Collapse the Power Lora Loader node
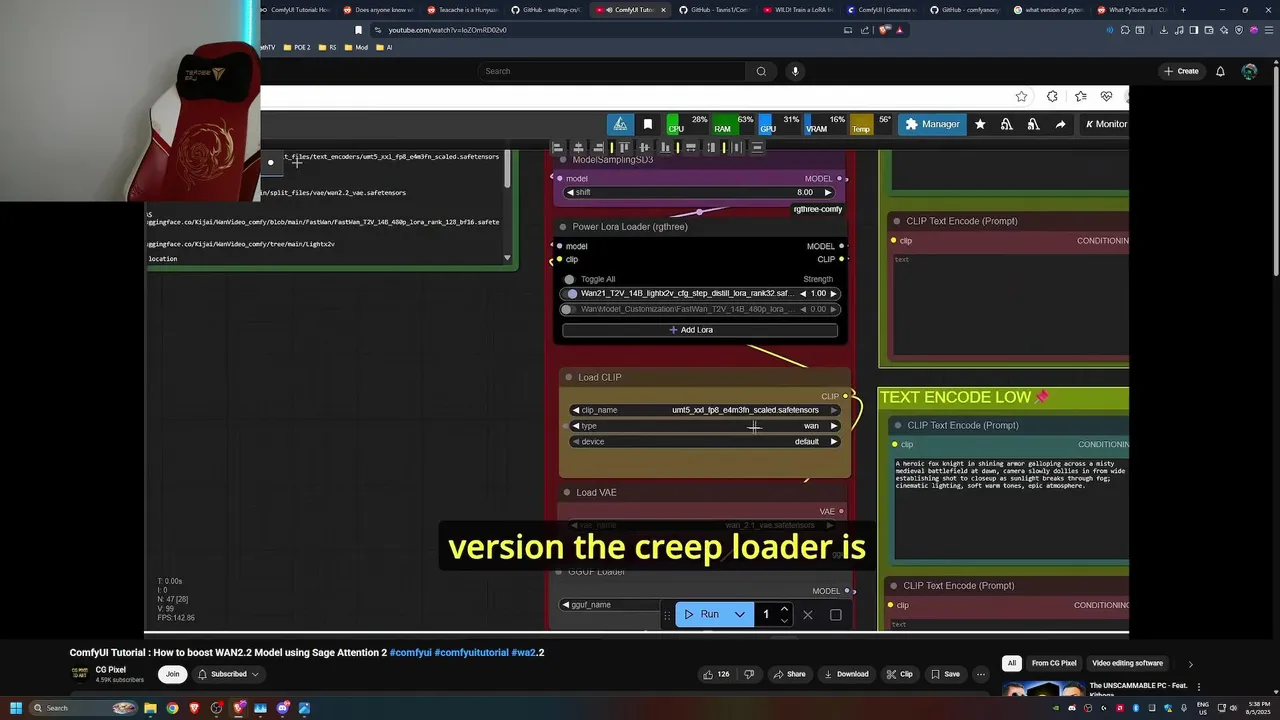 pos(563,227)
